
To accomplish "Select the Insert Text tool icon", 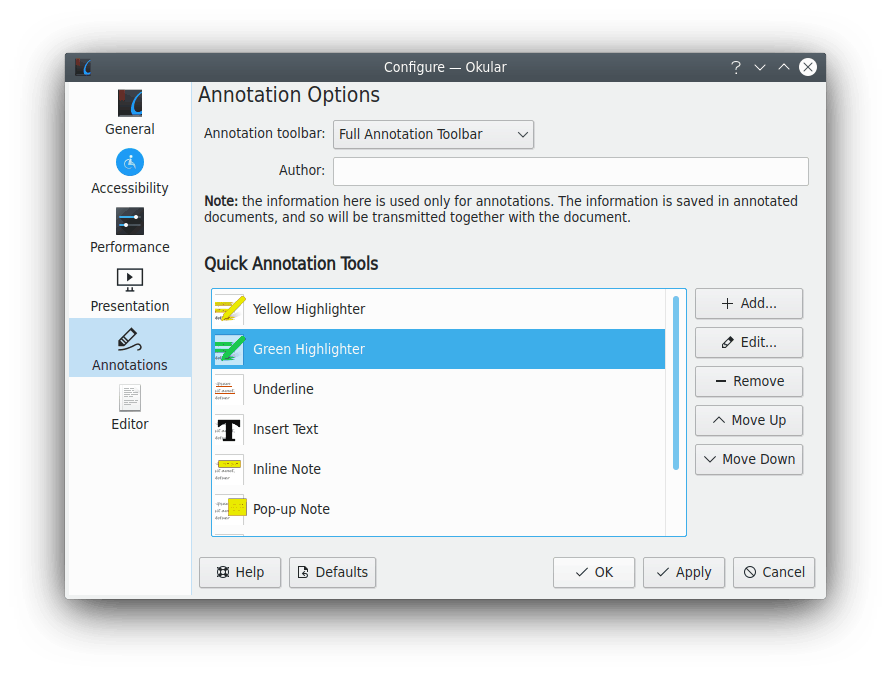I will [x=229, y=429].
